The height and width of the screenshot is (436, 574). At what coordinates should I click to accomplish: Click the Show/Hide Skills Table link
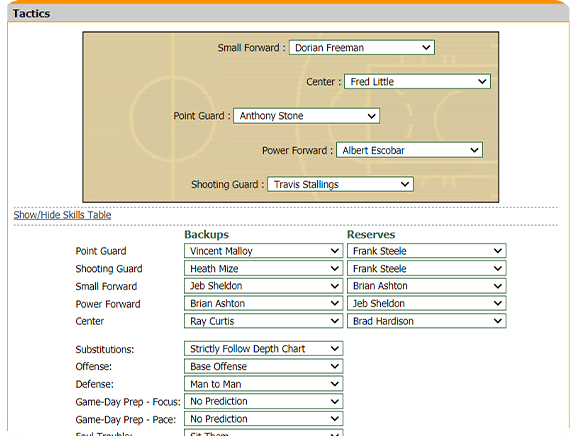click(62, 215)
